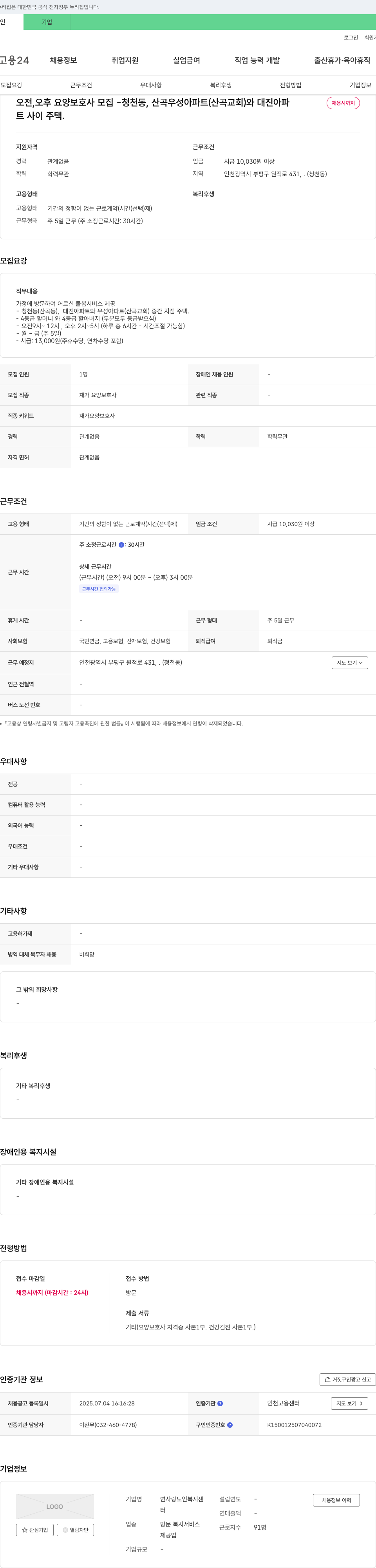
Task: Click the 재가 요양보호사 job type cell
Action: 98,395
